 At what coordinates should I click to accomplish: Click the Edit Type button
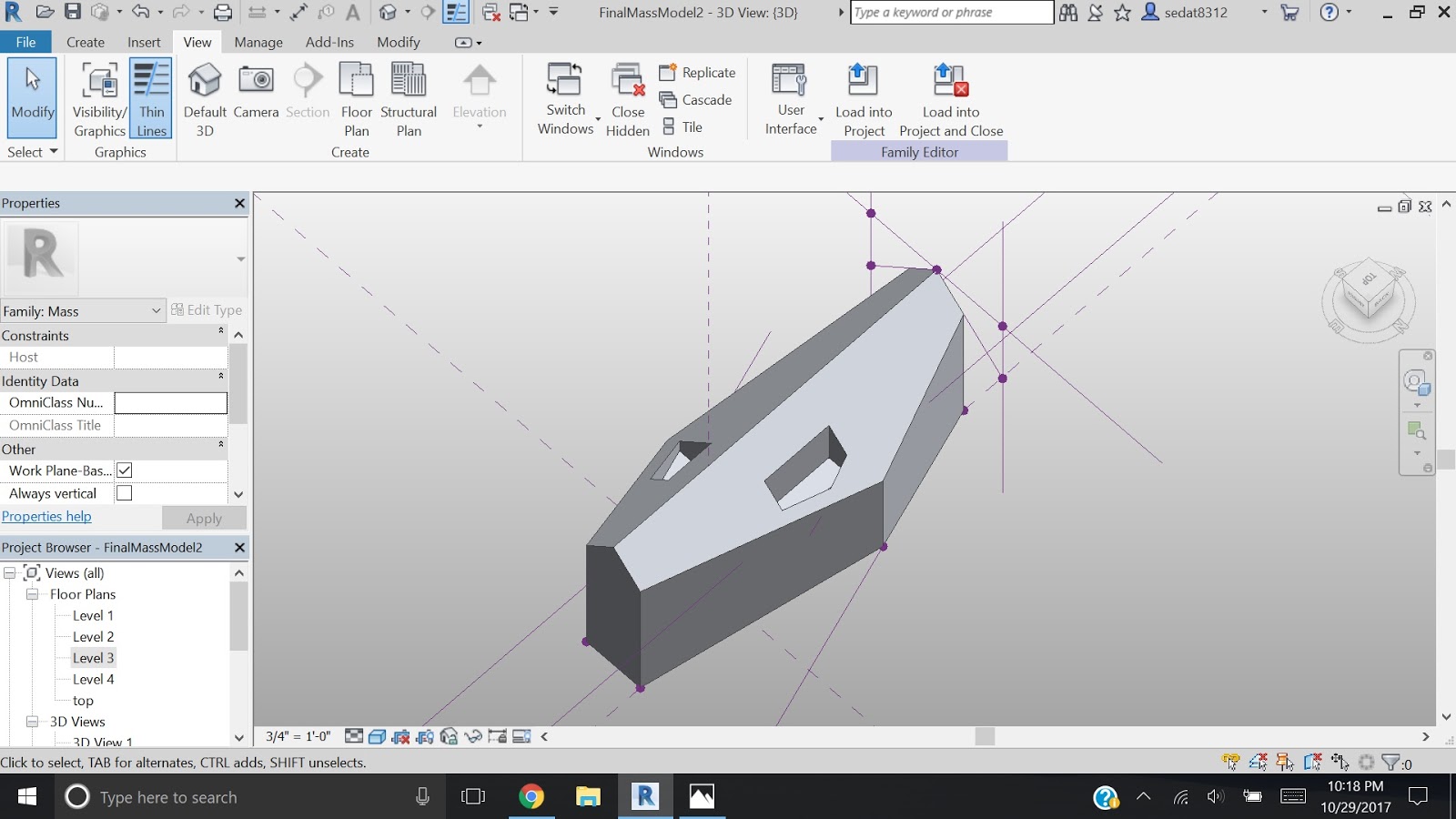(207, 309)
